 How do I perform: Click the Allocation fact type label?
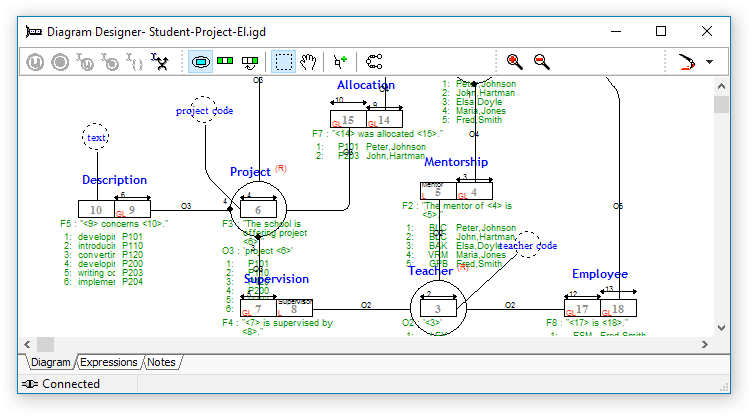tap(366, 85)
